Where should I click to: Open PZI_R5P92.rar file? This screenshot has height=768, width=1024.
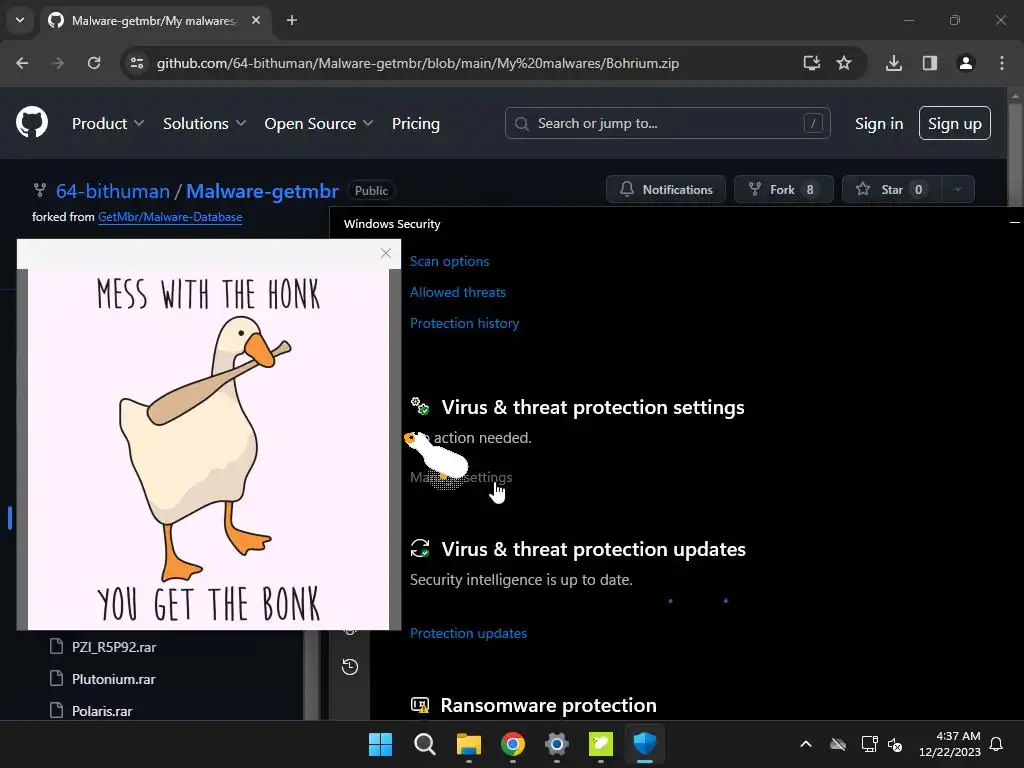pyautogui.click(x=114, y=647)
